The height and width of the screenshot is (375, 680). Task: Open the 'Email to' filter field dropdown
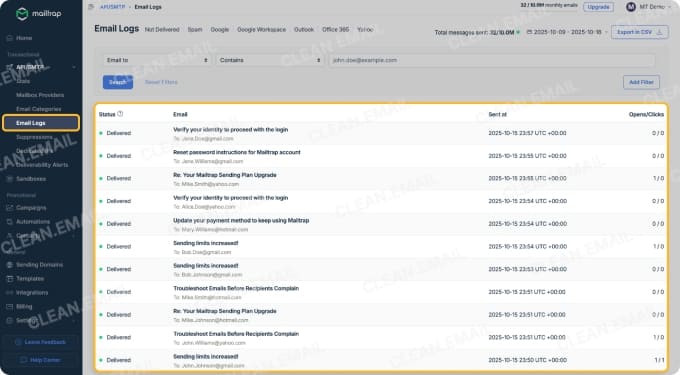point(157,60)
